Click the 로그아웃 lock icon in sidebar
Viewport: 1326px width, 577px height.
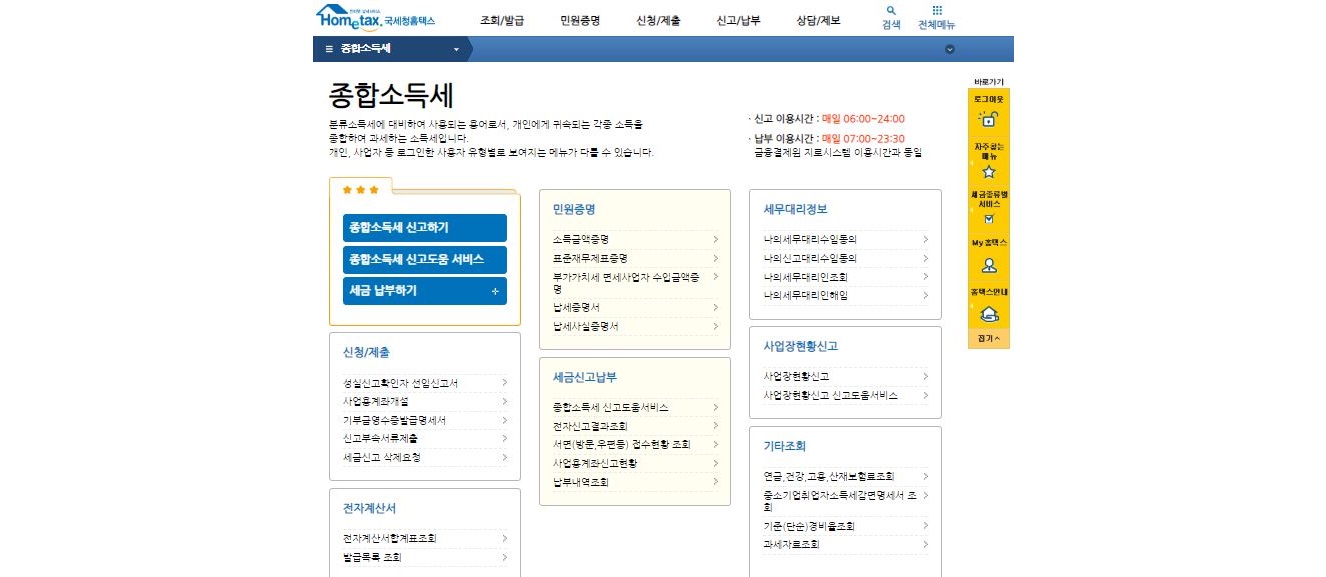989,120
